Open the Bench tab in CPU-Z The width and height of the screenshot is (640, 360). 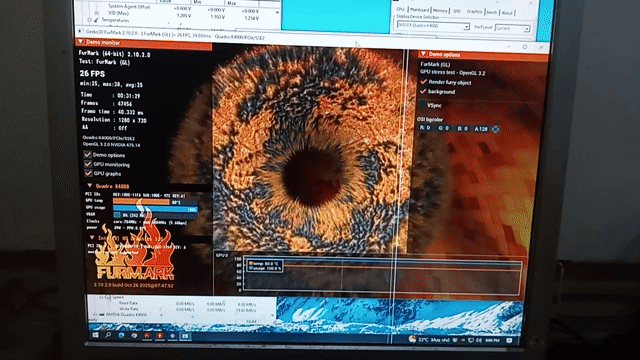492,12
